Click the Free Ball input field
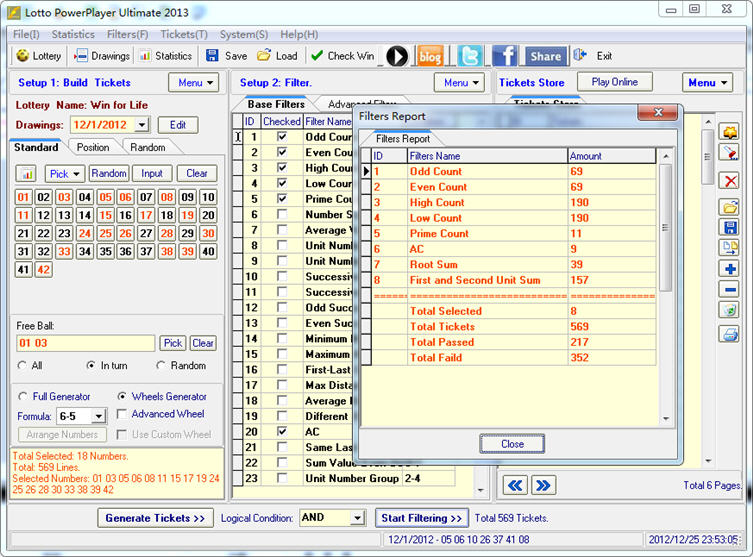 coord(85,343)
